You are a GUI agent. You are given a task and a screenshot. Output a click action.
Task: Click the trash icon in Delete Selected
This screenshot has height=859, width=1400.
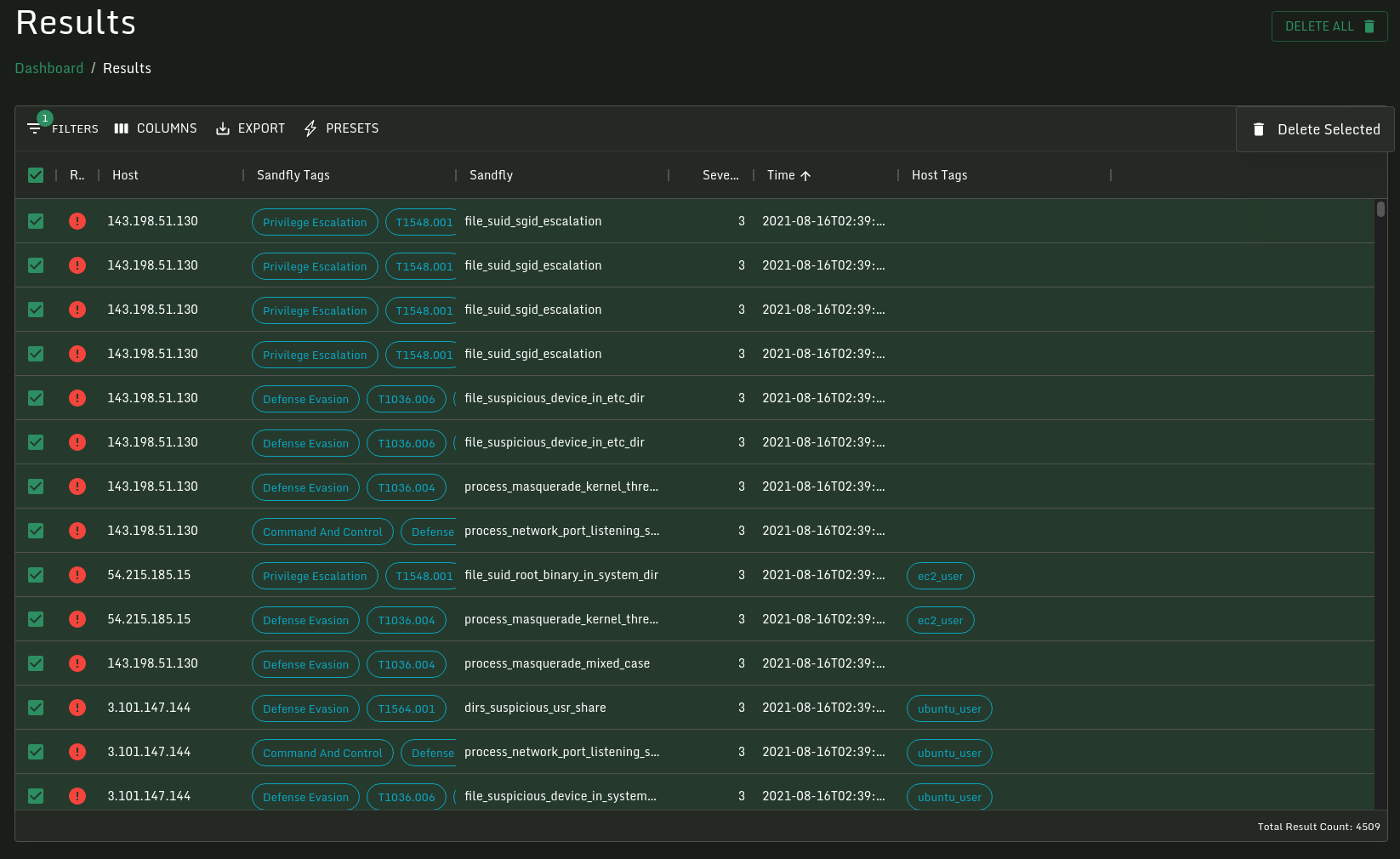1259,129
